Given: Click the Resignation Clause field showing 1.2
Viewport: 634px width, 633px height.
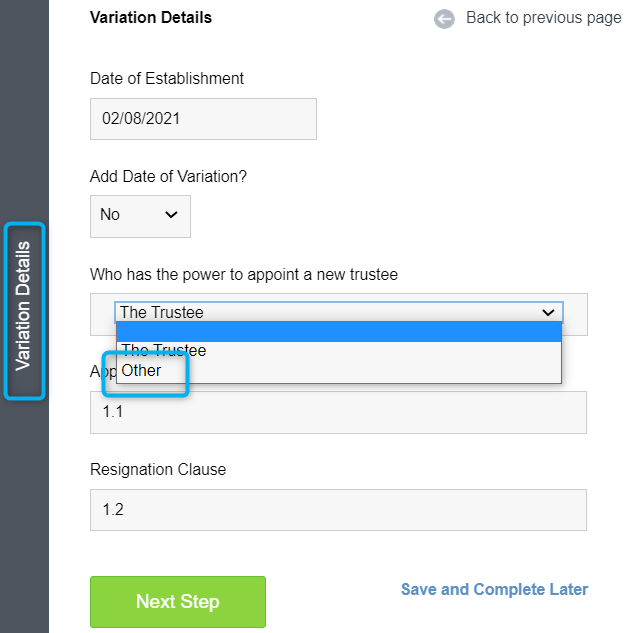Looking at the screenshot, I should coord(338,510).
